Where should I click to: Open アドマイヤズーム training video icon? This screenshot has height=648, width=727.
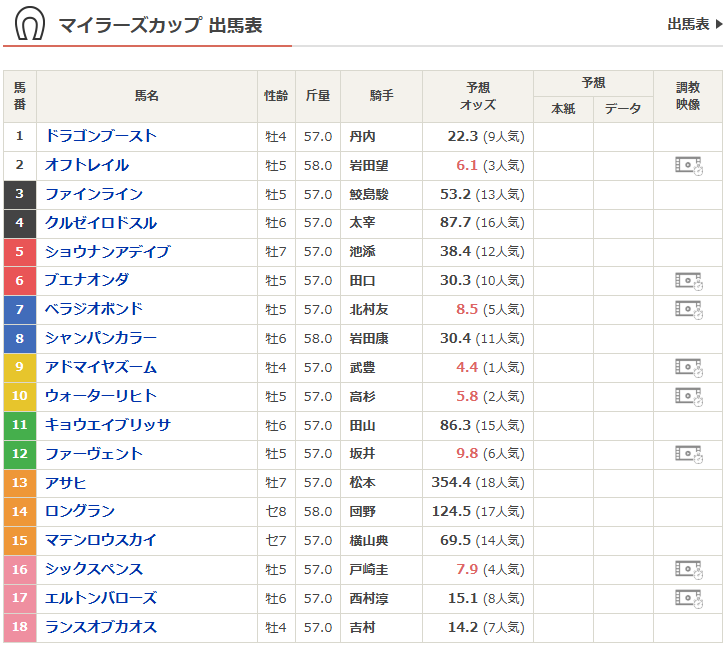(688, 368)
